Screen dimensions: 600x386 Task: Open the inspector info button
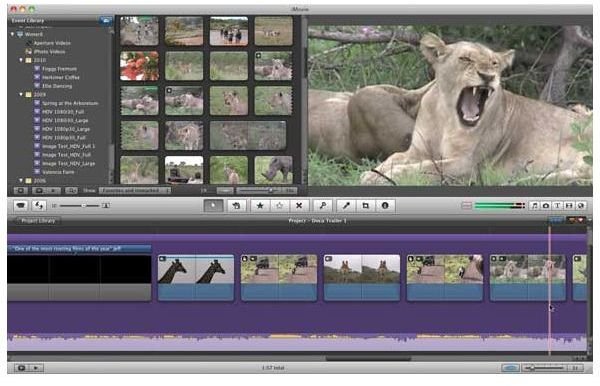coord(385,206)
